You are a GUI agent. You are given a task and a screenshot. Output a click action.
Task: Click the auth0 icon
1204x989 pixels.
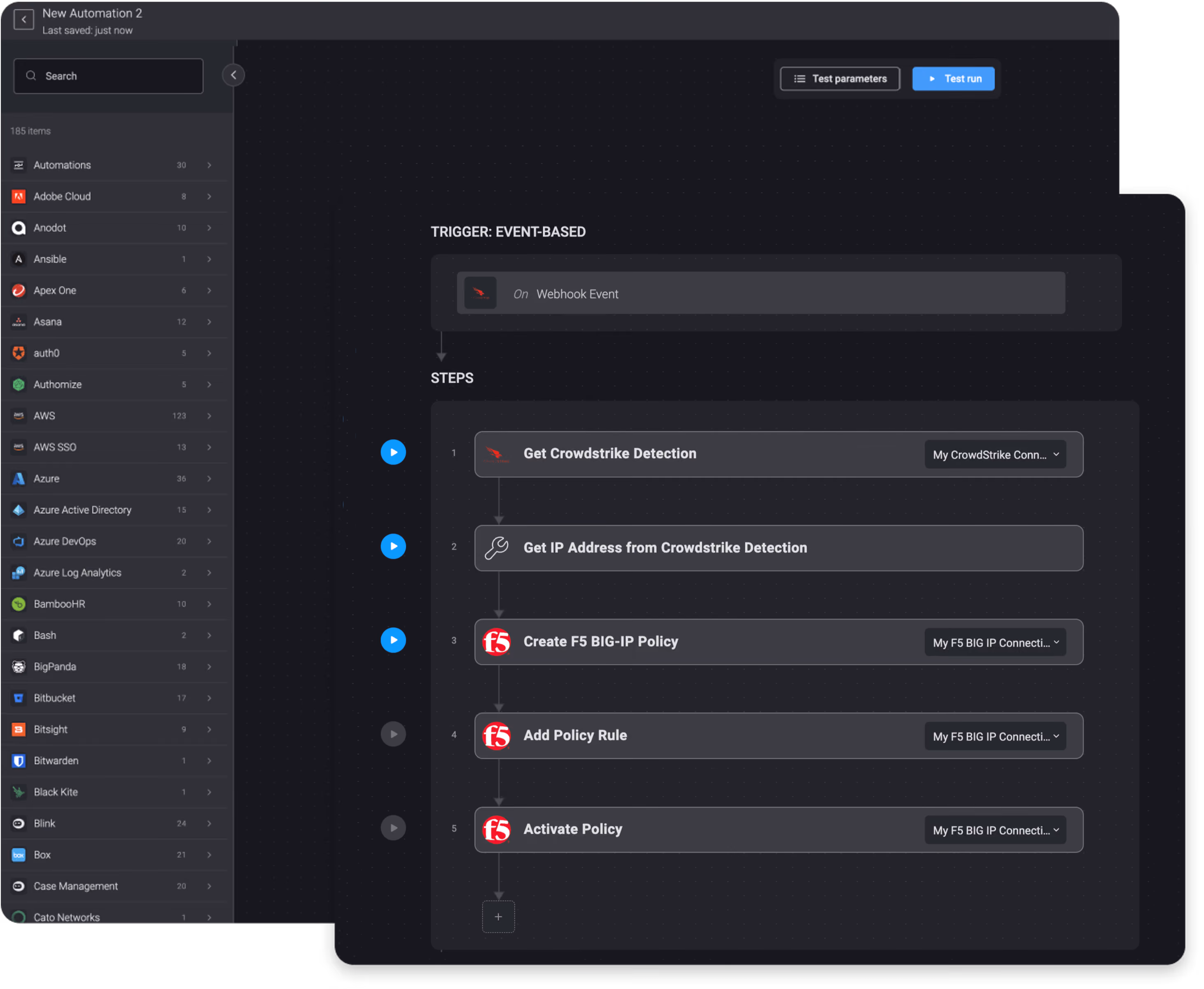pyautogui.click(x=19, y=353)
